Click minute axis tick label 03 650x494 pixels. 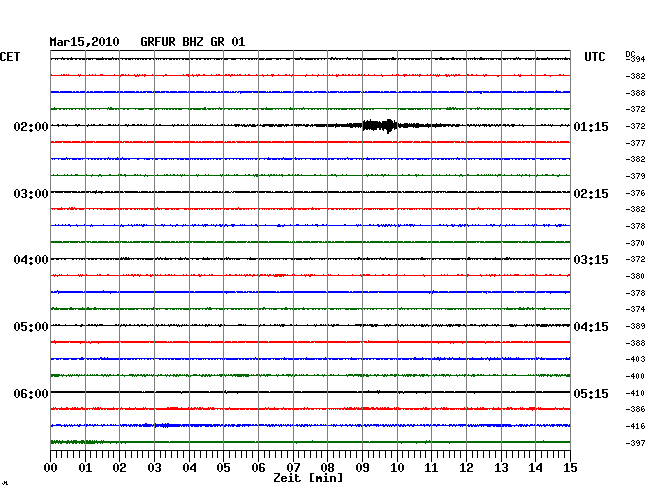coord(155,467)
